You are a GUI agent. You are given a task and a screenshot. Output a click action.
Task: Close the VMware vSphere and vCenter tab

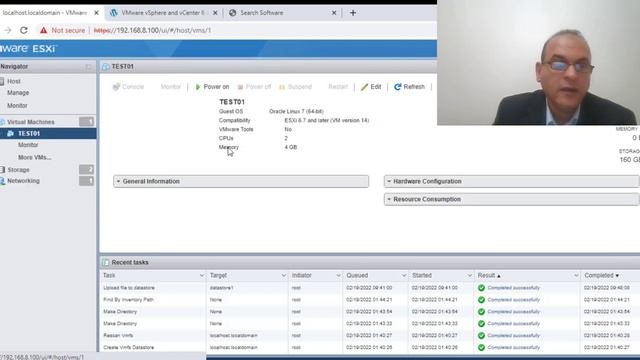click(x=215, y=13)
